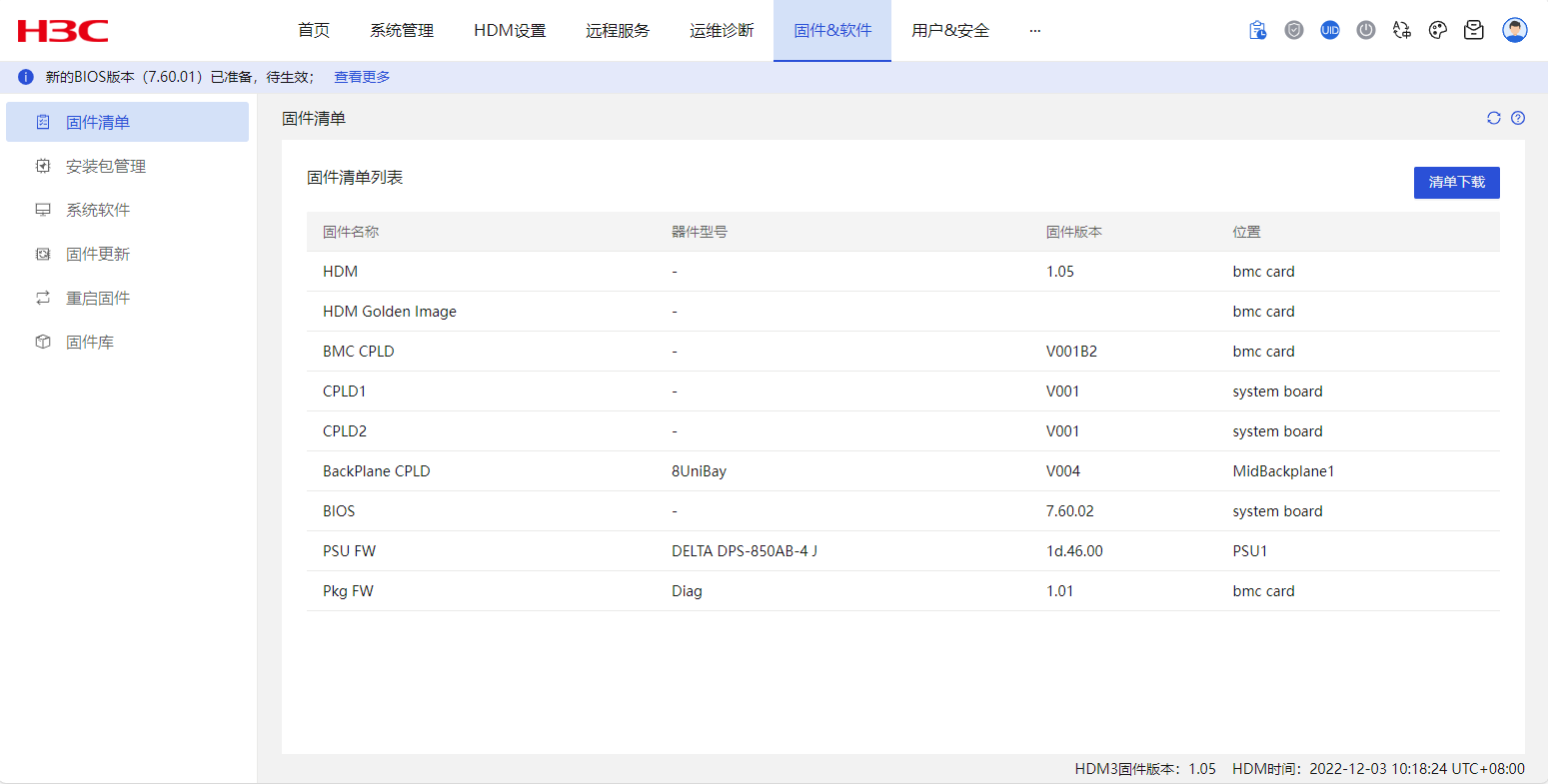Click BIOS firmware name
The width and height of the screenshot is (1548, 784).
339,511
